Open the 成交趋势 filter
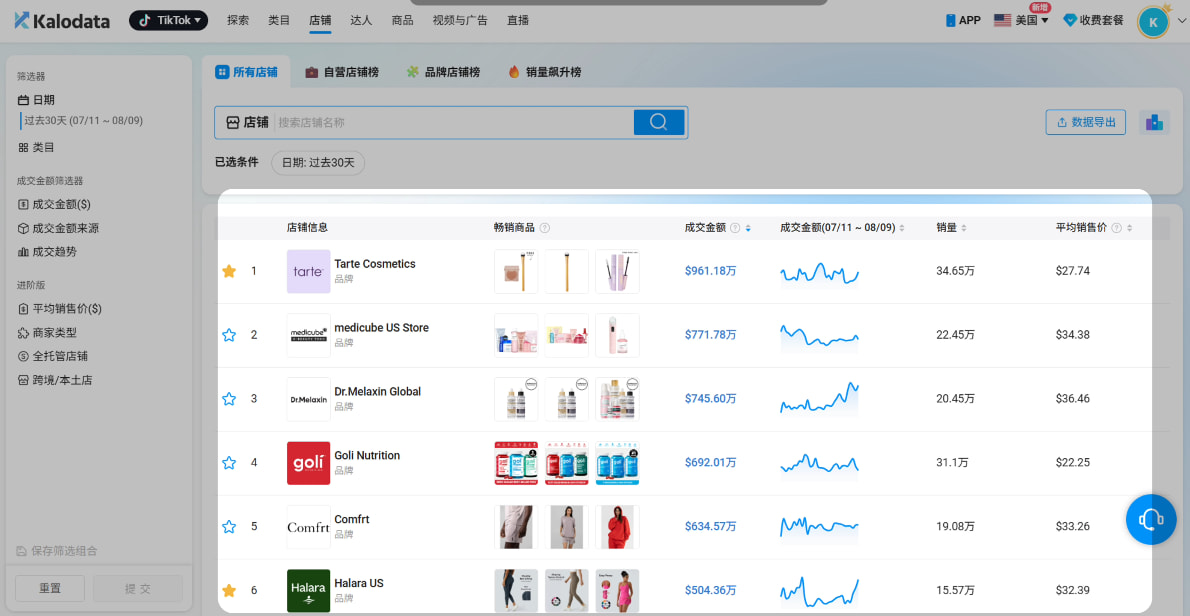Image resolution: width=1190 pixels, height=616 pixels. tap(47, 252)
